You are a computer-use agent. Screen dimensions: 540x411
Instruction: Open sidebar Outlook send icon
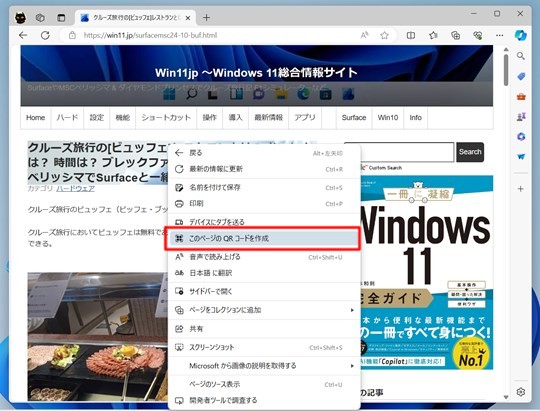point(521,157)
